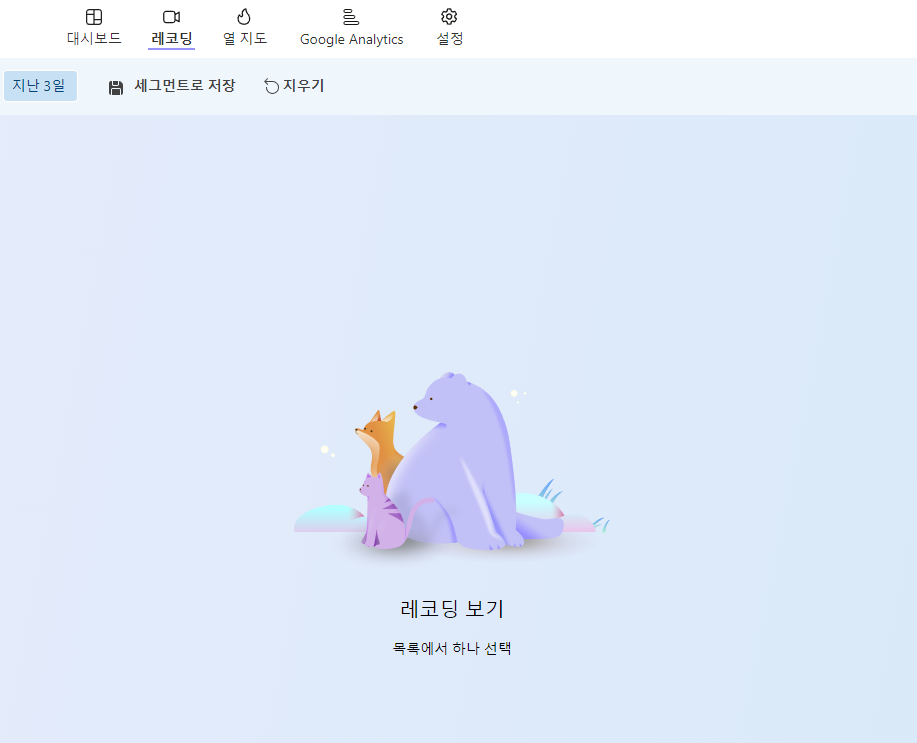Click the Google Analytics stacked-lines icon
The image size is (917, 743).
(x=351, y=17)
